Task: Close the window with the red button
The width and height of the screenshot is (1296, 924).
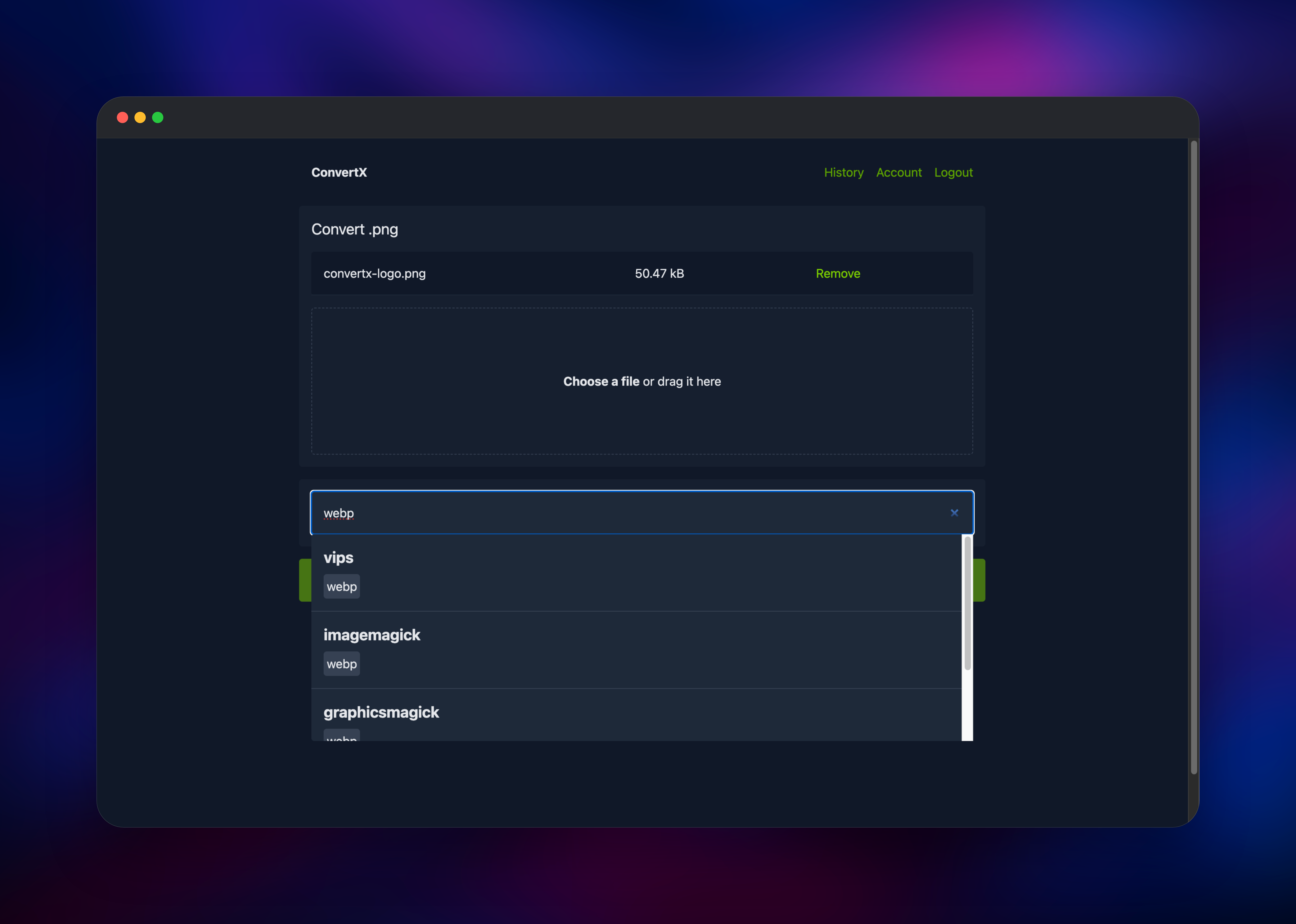Action: pyautogui.click(x=122, y=117)
